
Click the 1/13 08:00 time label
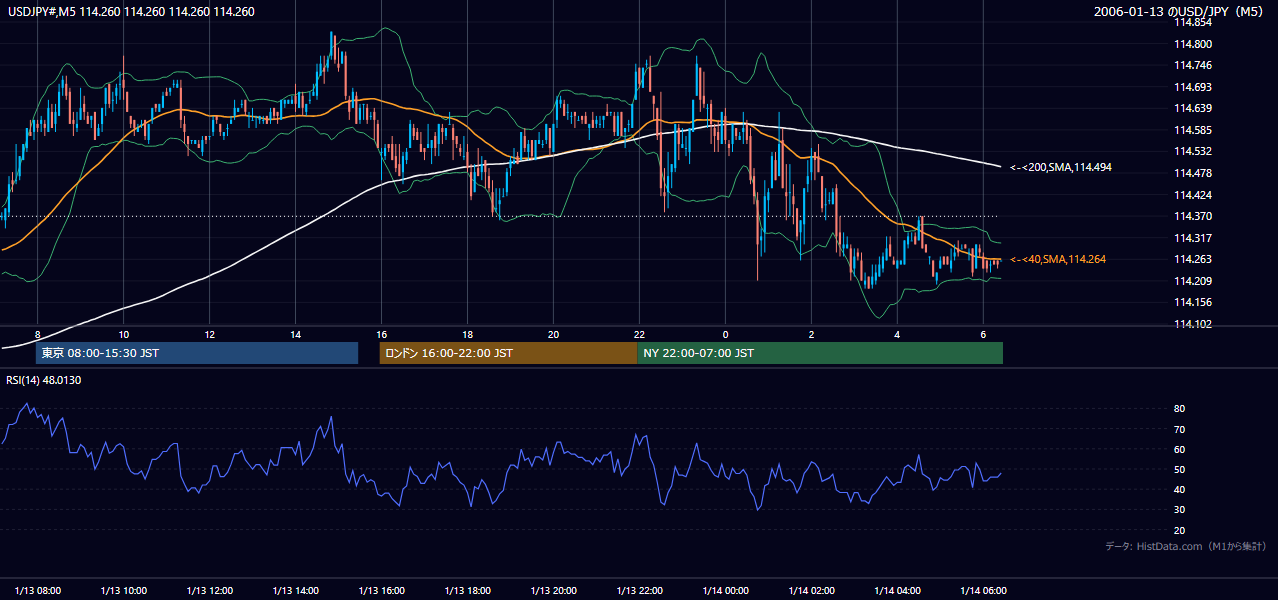[x=37, y=590]
